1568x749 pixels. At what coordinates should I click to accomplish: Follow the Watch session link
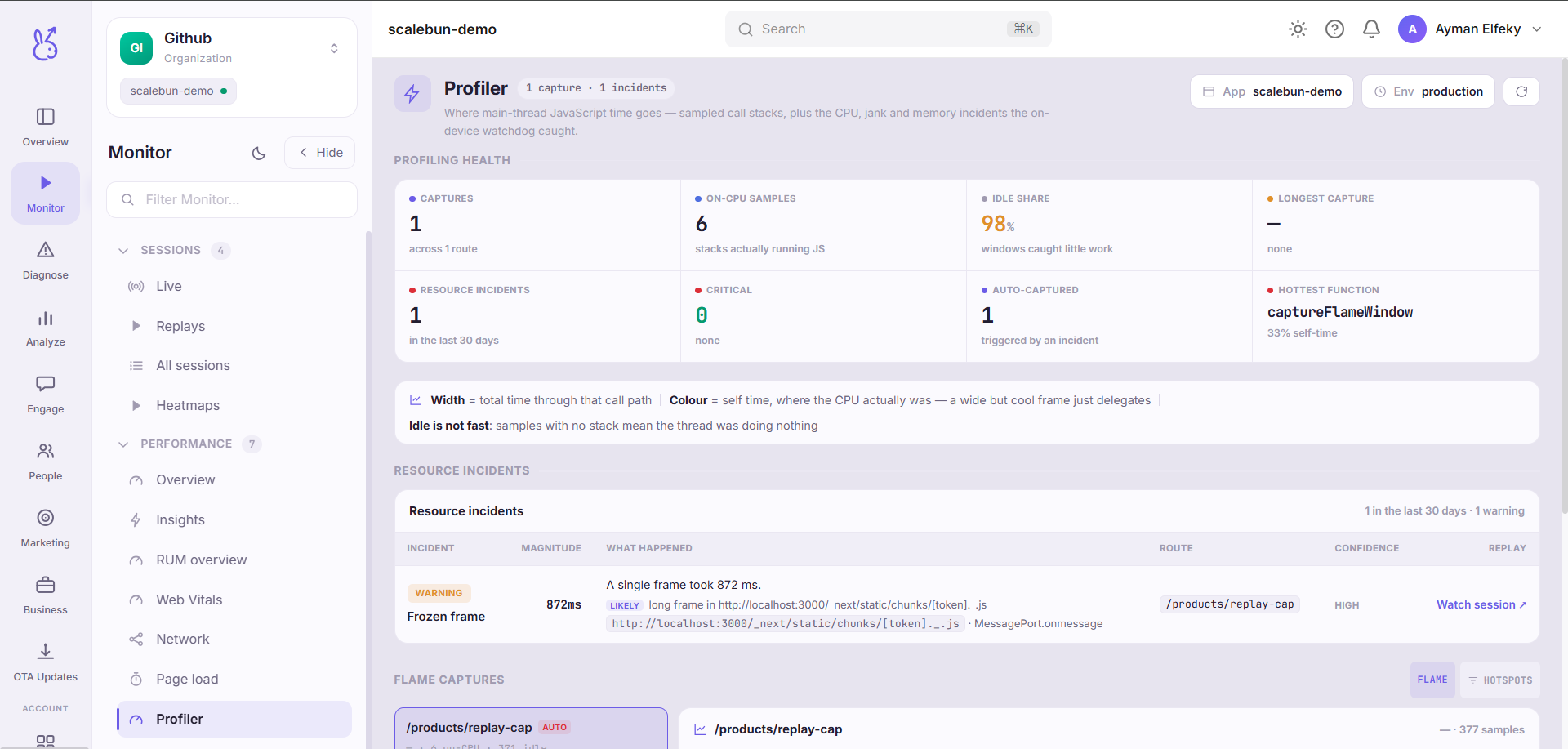point(1481,604)
